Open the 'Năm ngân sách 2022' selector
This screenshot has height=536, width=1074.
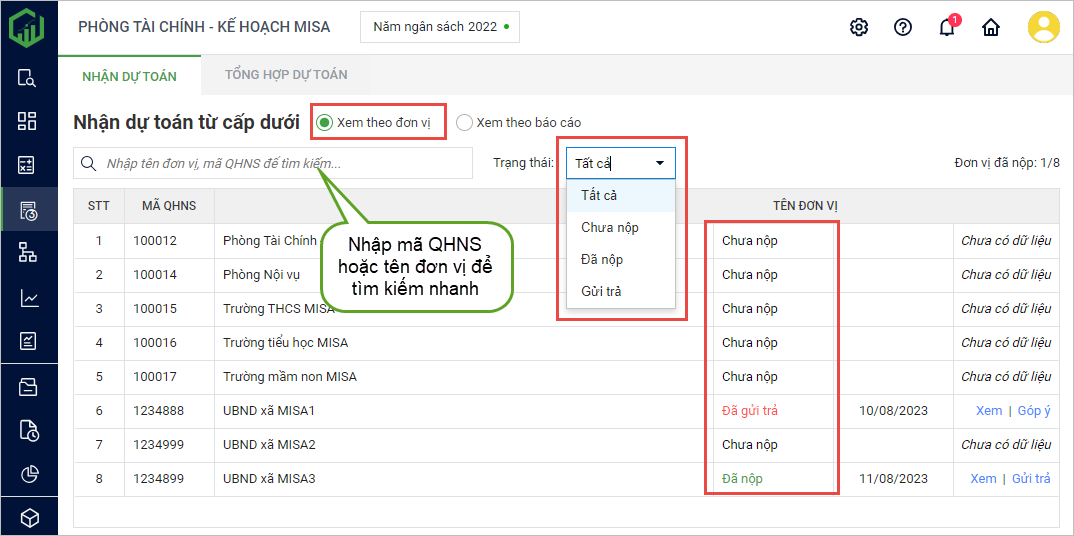440,27
